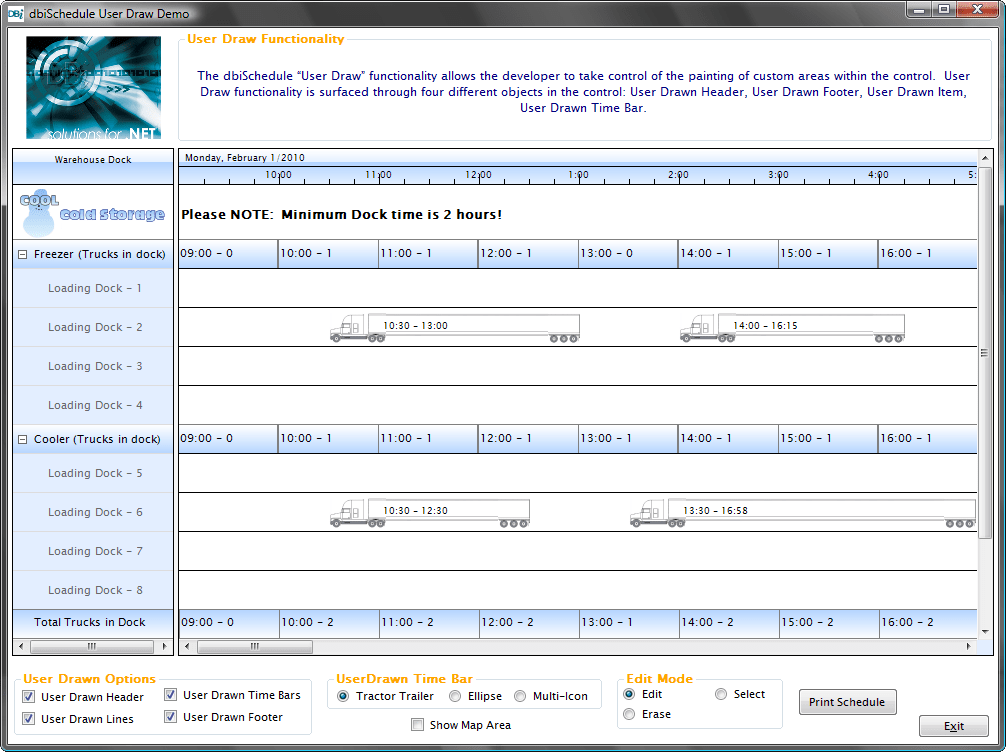Select the 14:00 - 16:15 tractor trailer item

(x=792, y=327)
